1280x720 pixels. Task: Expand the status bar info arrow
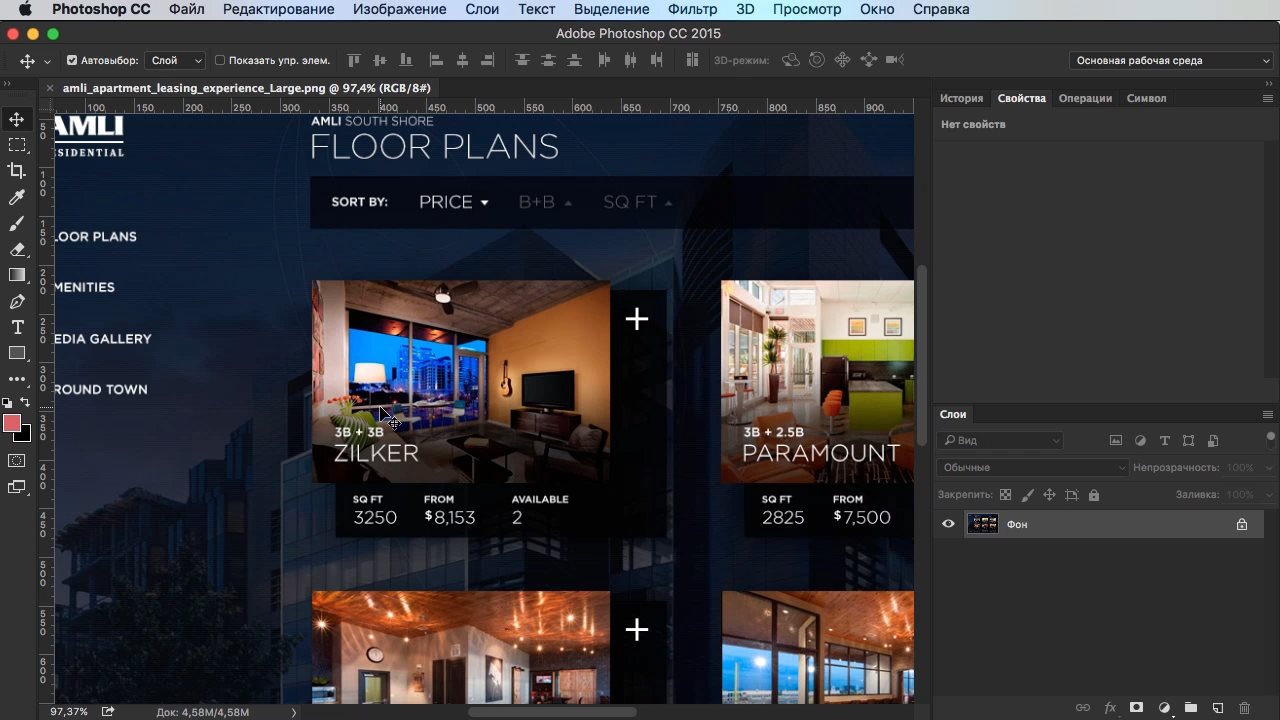click(x=293, y=712)
